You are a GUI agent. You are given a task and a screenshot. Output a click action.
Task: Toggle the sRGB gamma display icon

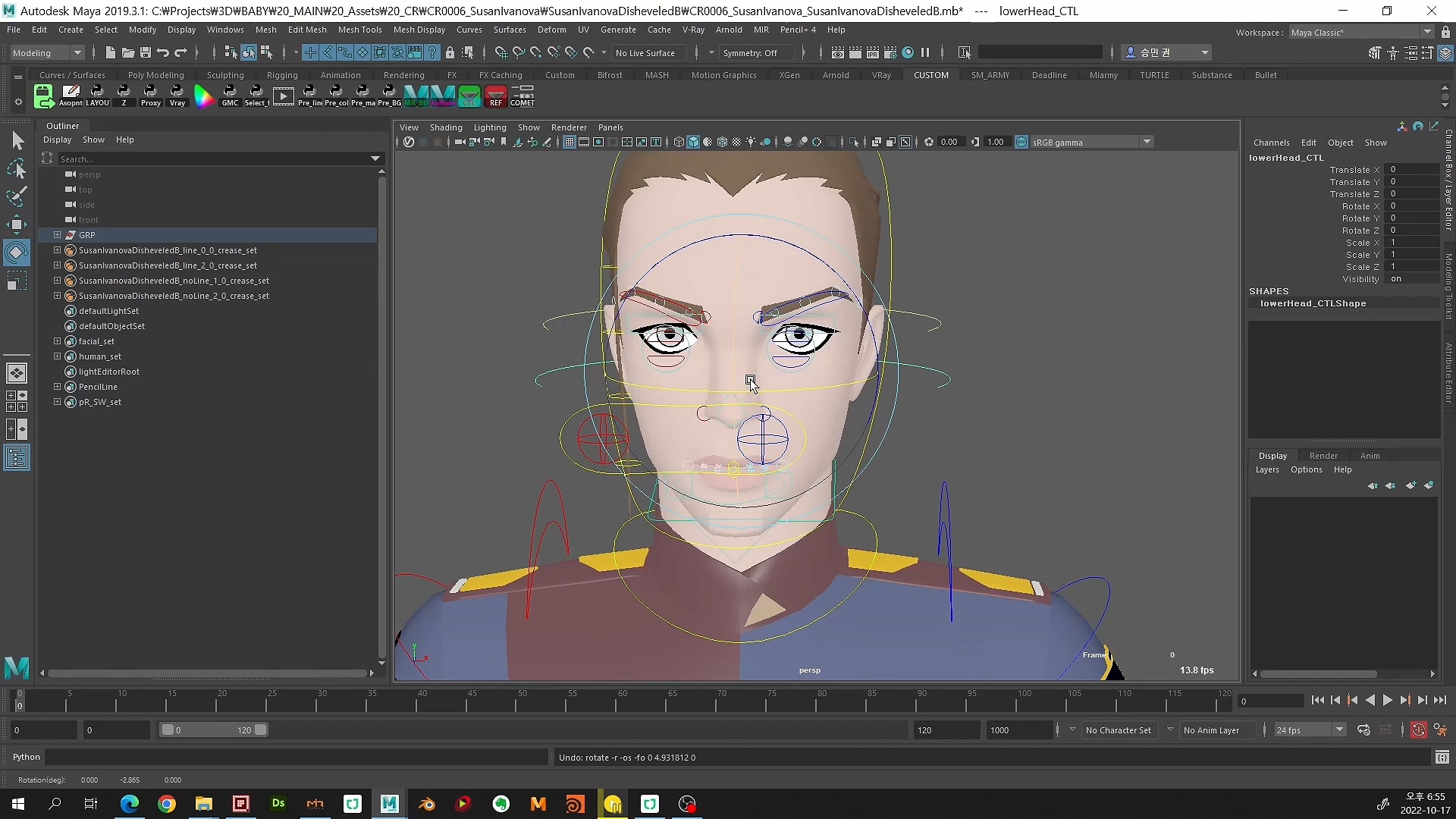(1019, 141)
